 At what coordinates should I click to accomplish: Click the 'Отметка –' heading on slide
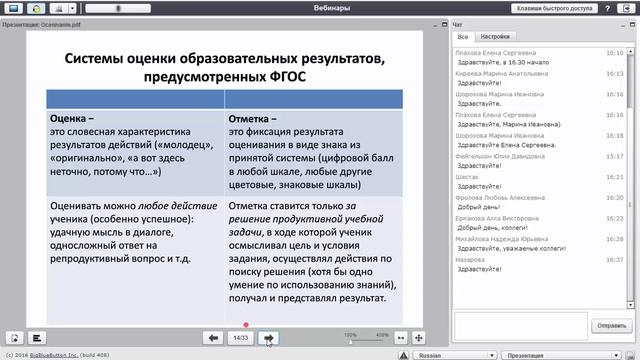coord(252,119)
